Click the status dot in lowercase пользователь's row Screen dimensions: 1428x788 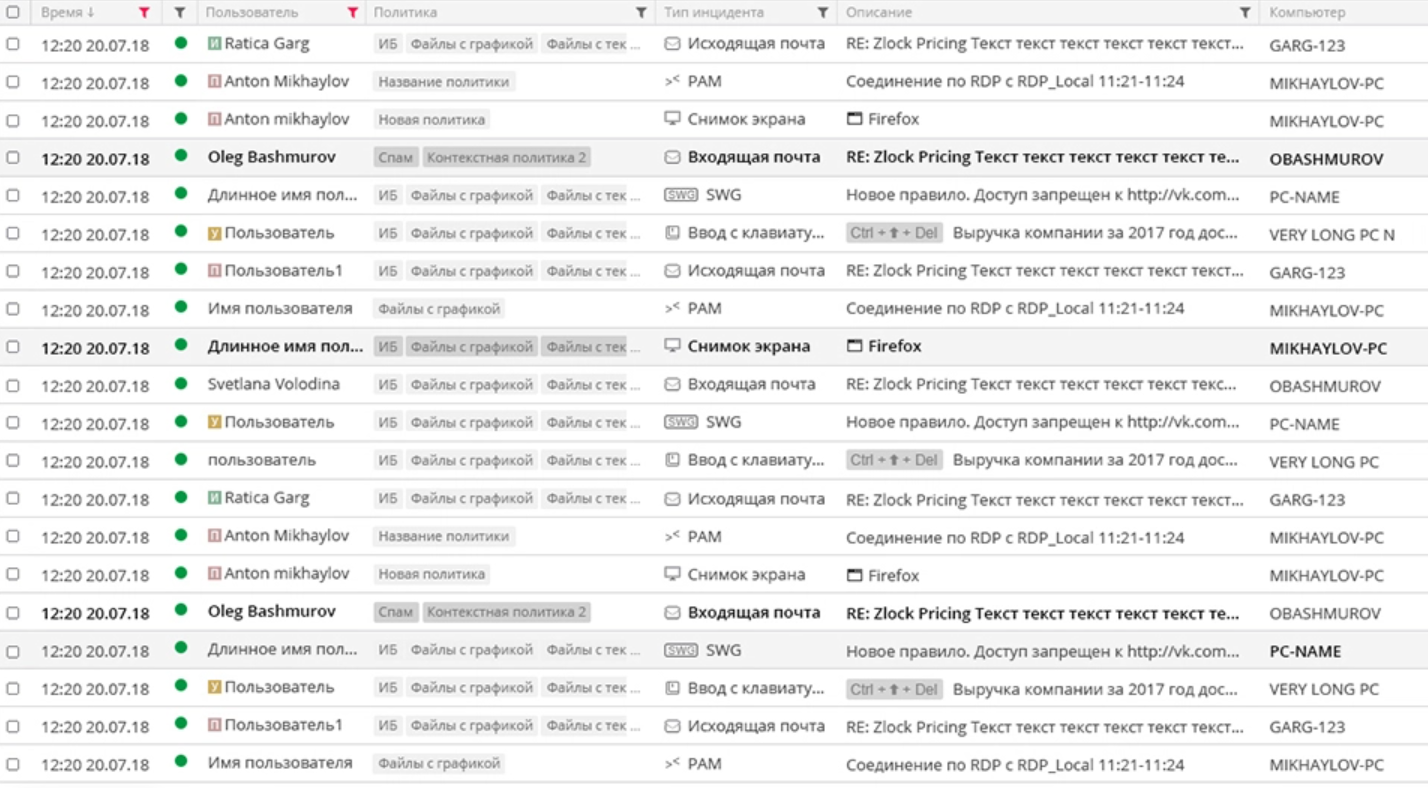point(181,460)
